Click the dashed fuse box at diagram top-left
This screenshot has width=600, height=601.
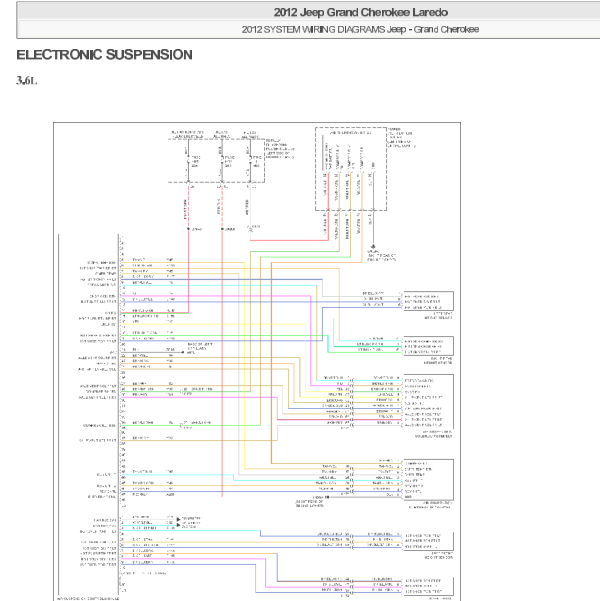(x=220, y=158)
